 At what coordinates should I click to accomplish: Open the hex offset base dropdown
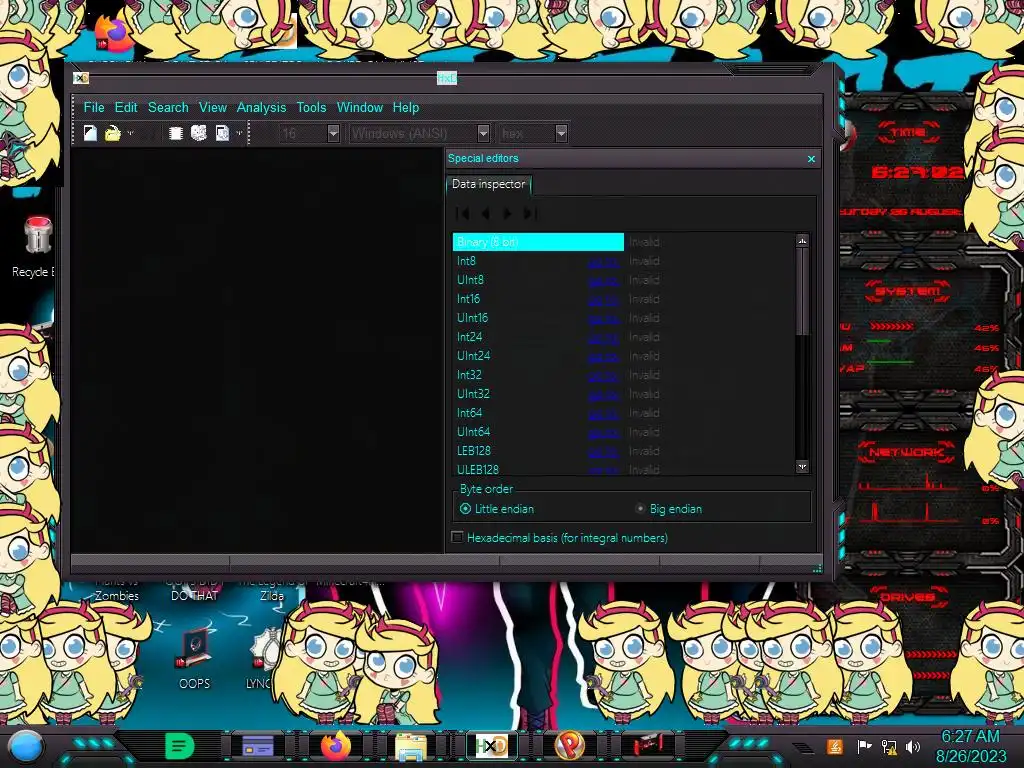tap(561, 133)
